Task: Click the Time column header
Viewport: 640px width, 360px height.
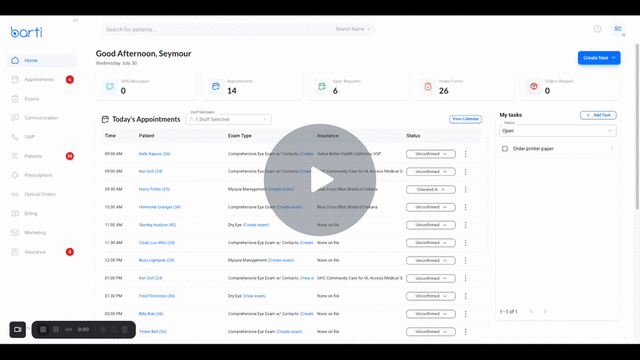Action: pos(110,136)
